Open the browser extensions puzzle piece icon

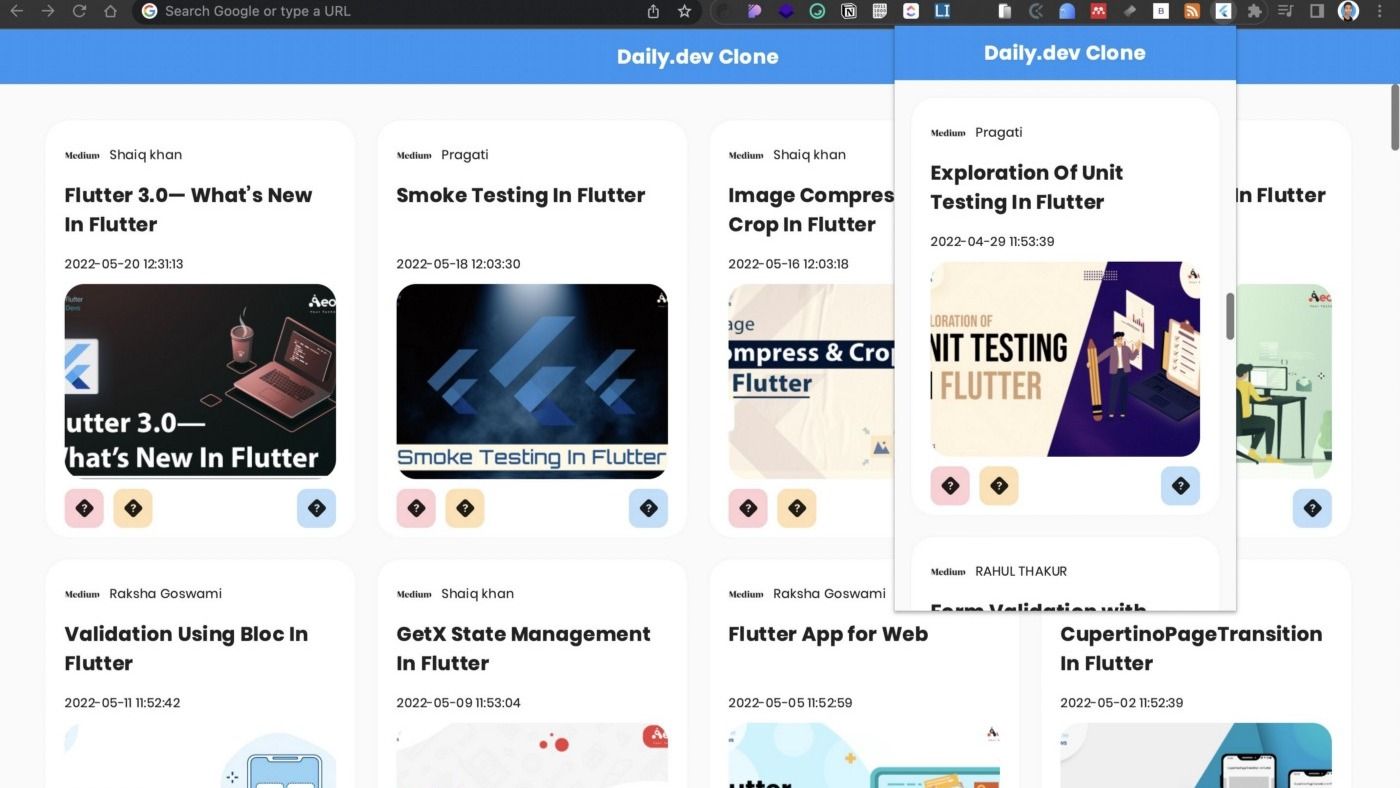pos(1258,11)
